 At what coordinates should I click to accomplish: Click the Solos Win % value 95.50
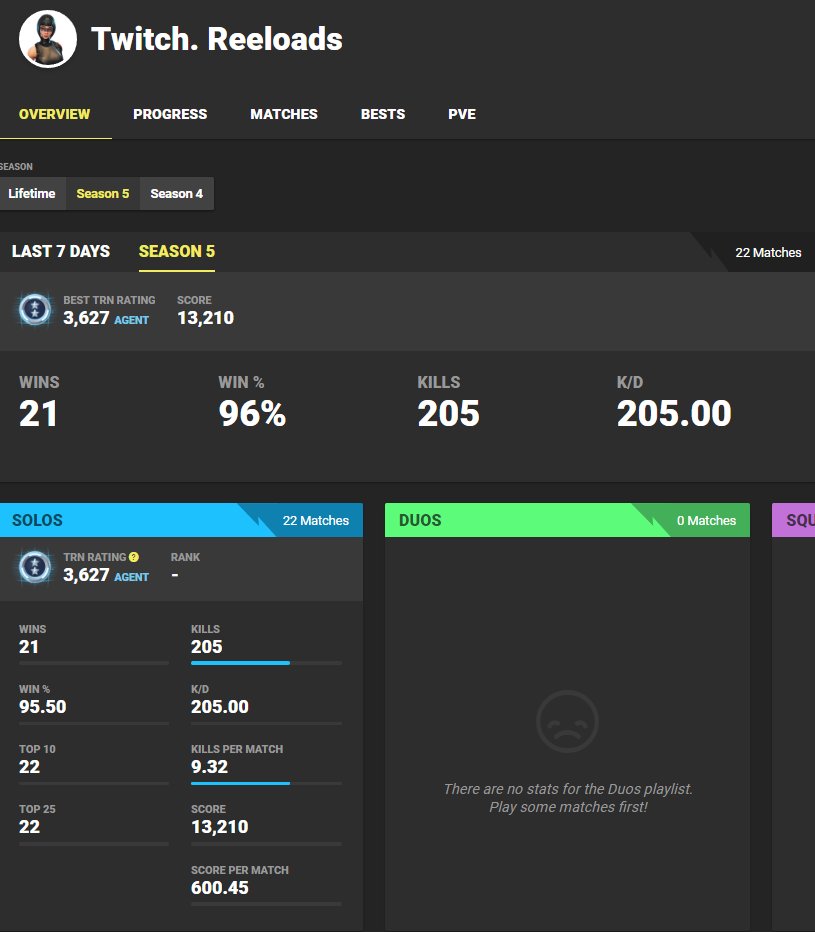43,707
